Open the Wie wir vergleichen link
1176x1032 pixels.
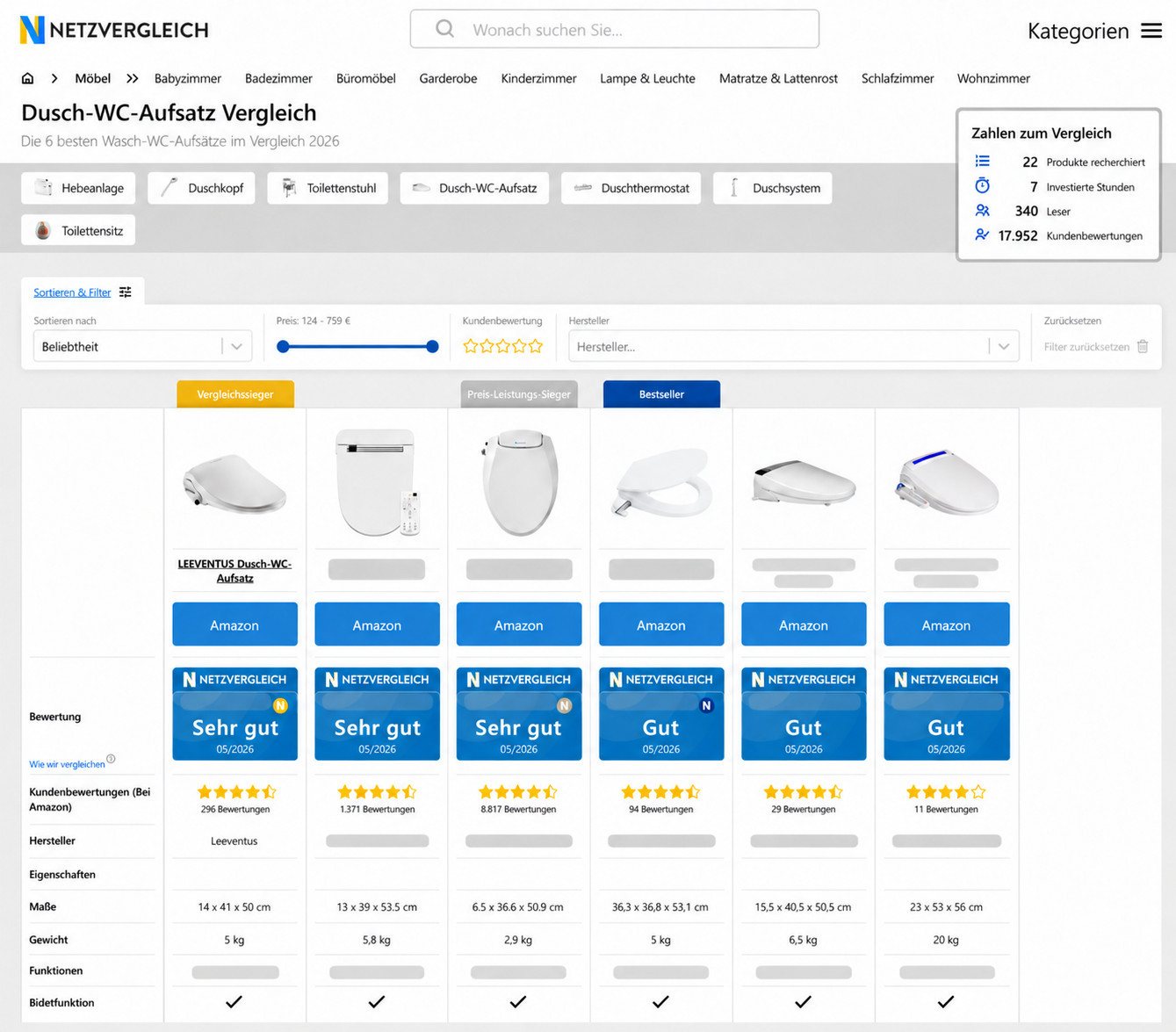67,764
